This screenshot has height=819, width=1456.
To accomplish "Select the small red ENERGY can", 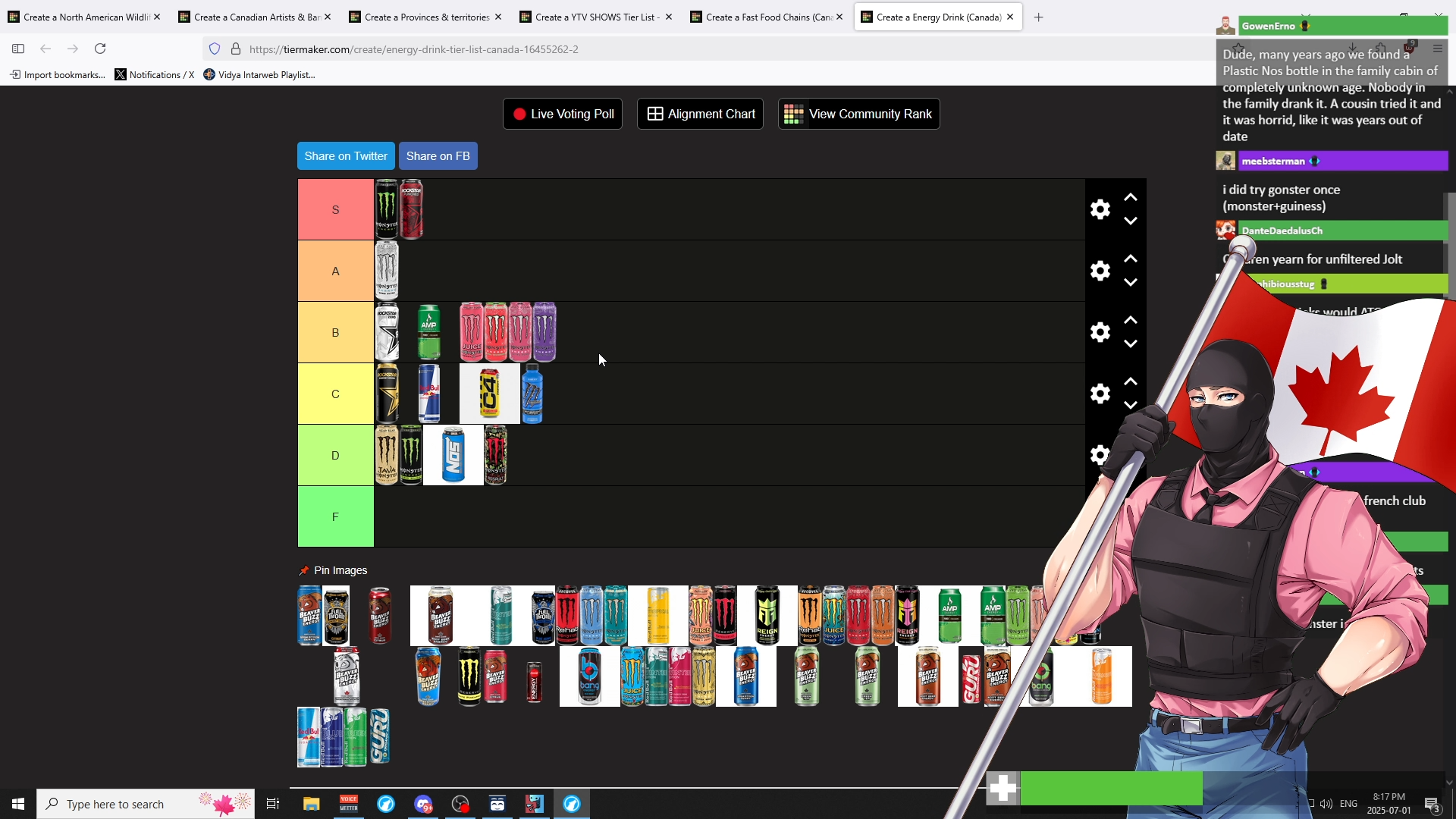I will [534, 682].
